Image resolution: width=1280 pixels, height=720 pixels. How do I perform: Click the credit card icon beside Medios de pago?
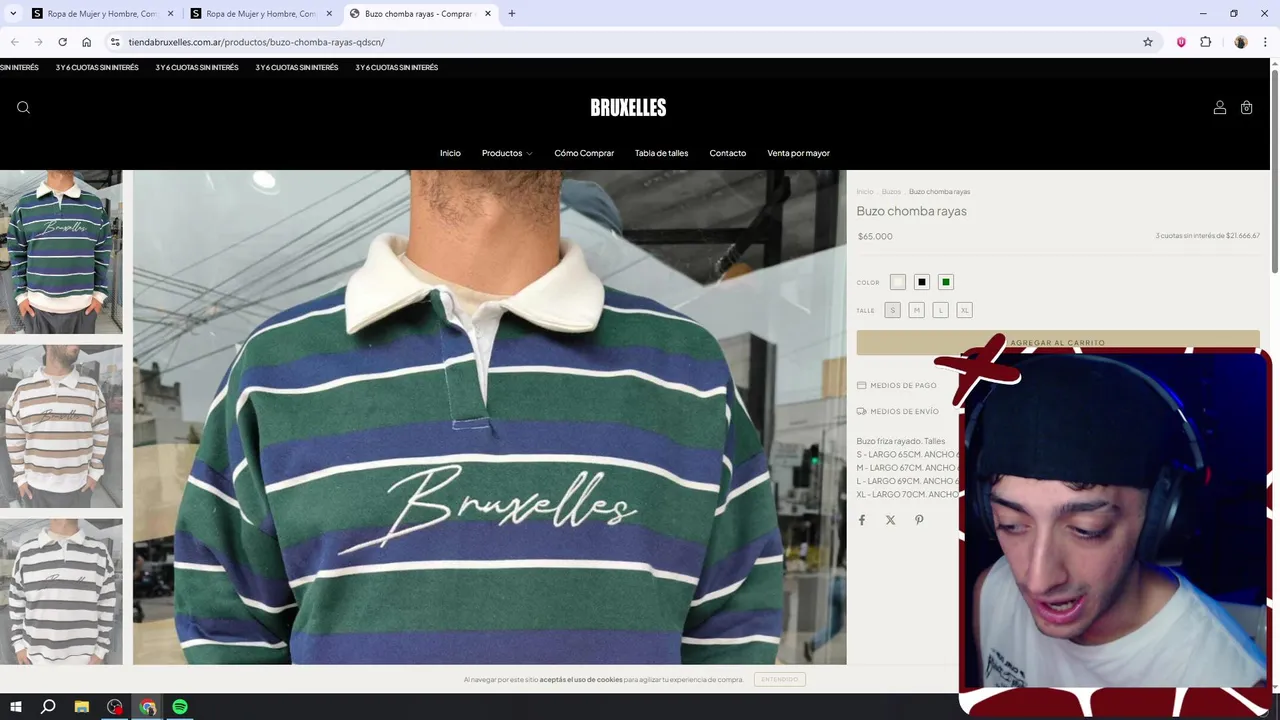pyautogui.click(x=861, y=385)
